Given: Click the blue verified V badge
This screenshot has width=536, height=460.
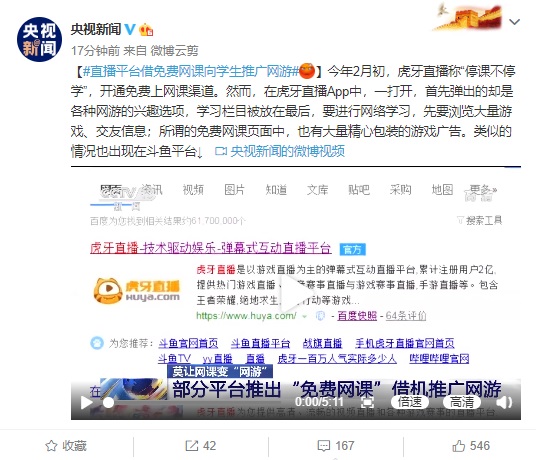Looking at the screenshot, I should tap(130, 29).
